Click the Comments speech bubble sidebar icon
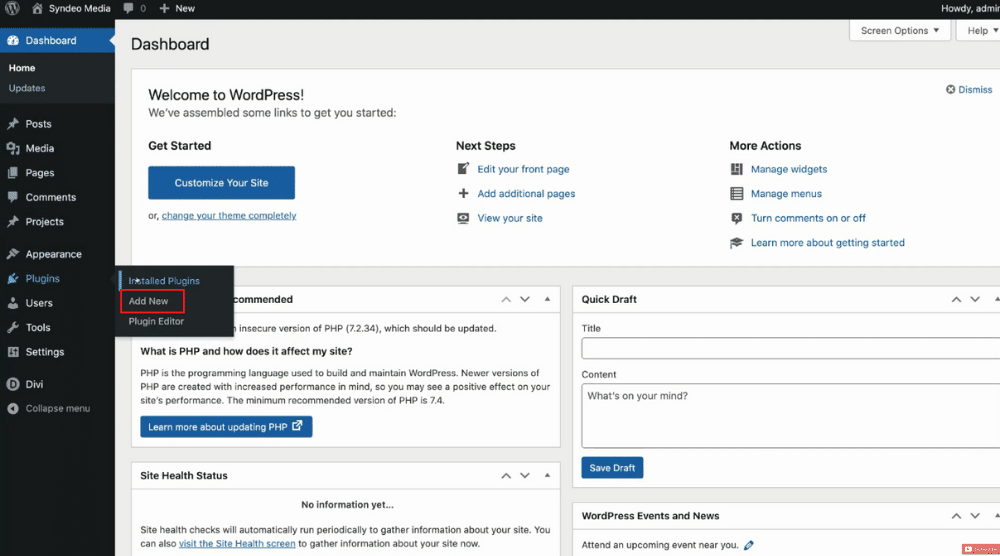This screenshot has width=1000, height=556. click(13, 197)
